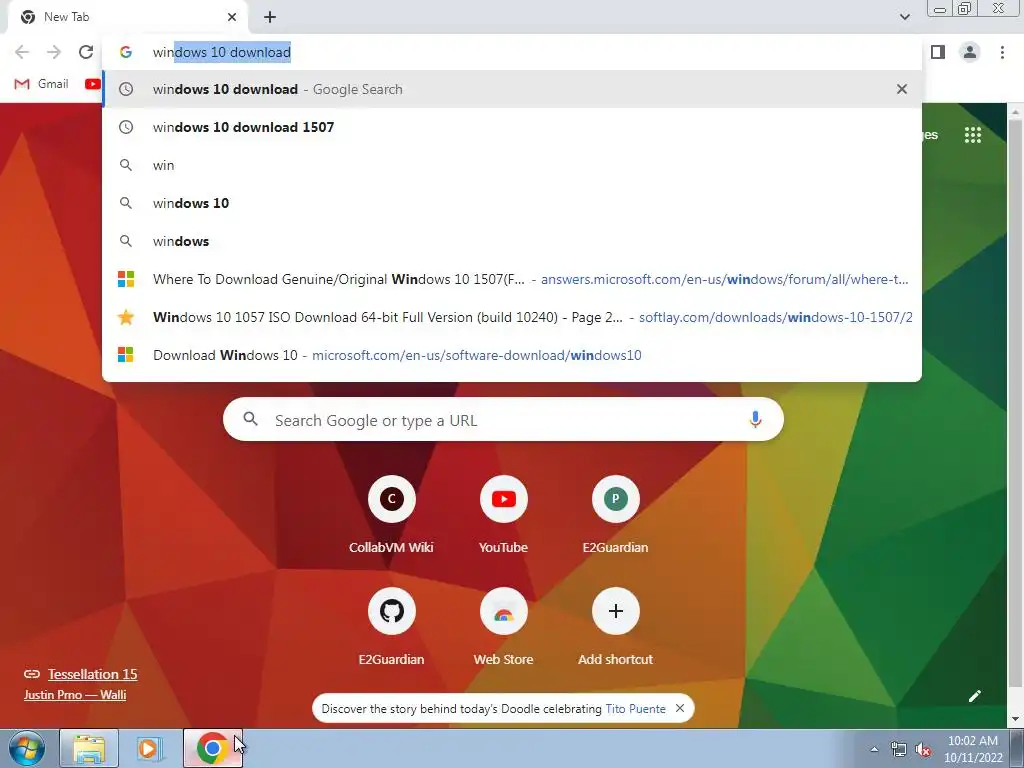
Task: Open the Chrome three-dot menu
Action: [1002, 52]
